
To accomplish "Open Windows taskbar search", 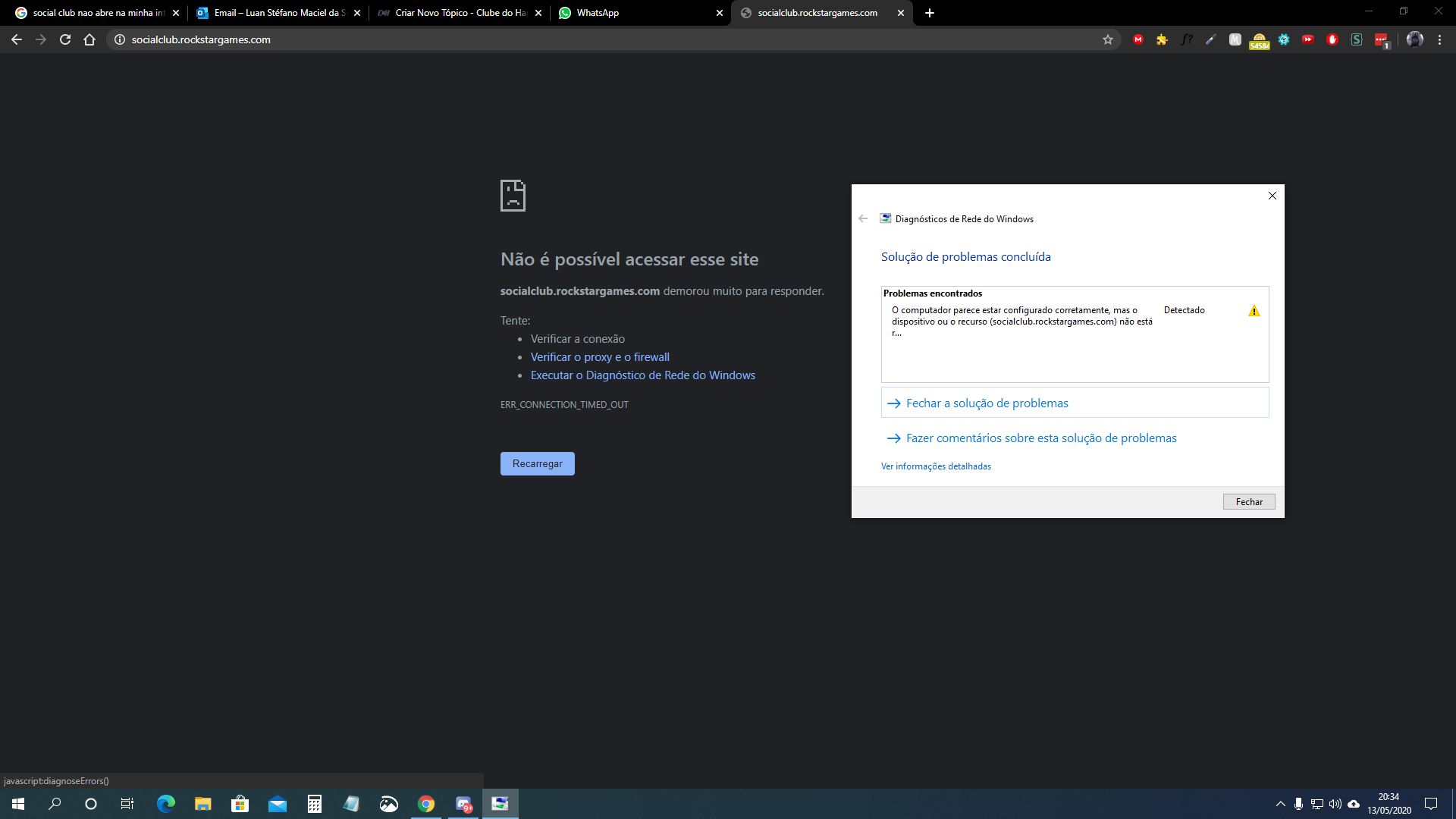I will click(55, 804).
